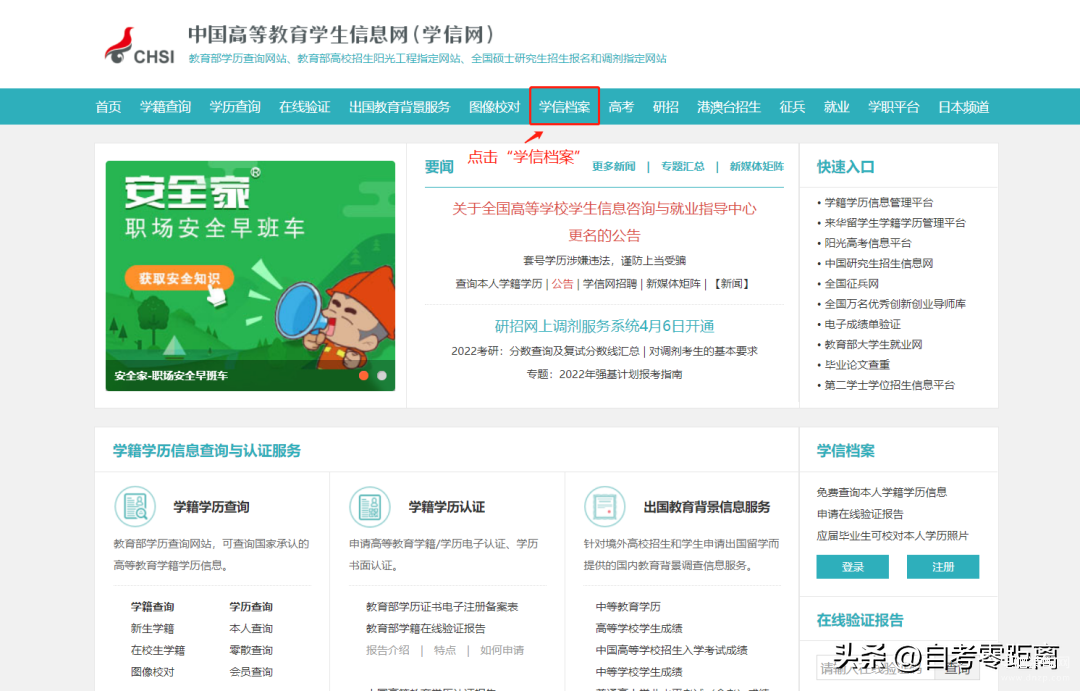Screen dimensions: 1080x691
Task: Open 学籍学历信息管理平台 quick link
Action: [x=879, y=203]
